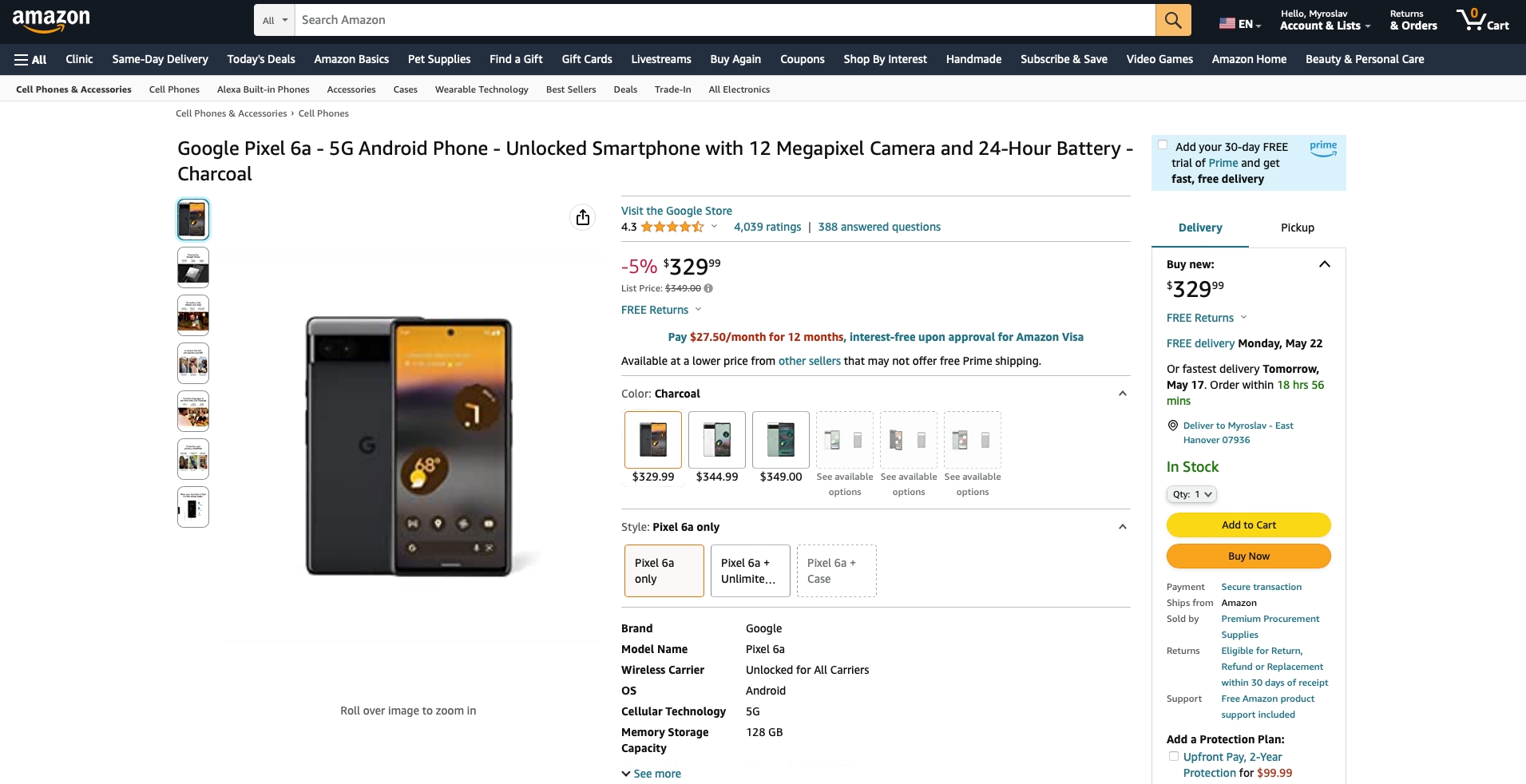Screen dimensions: 1526x784
Task: Switch to the Pickup tab
Action: pyautogui.click(x=1298, y=228)
